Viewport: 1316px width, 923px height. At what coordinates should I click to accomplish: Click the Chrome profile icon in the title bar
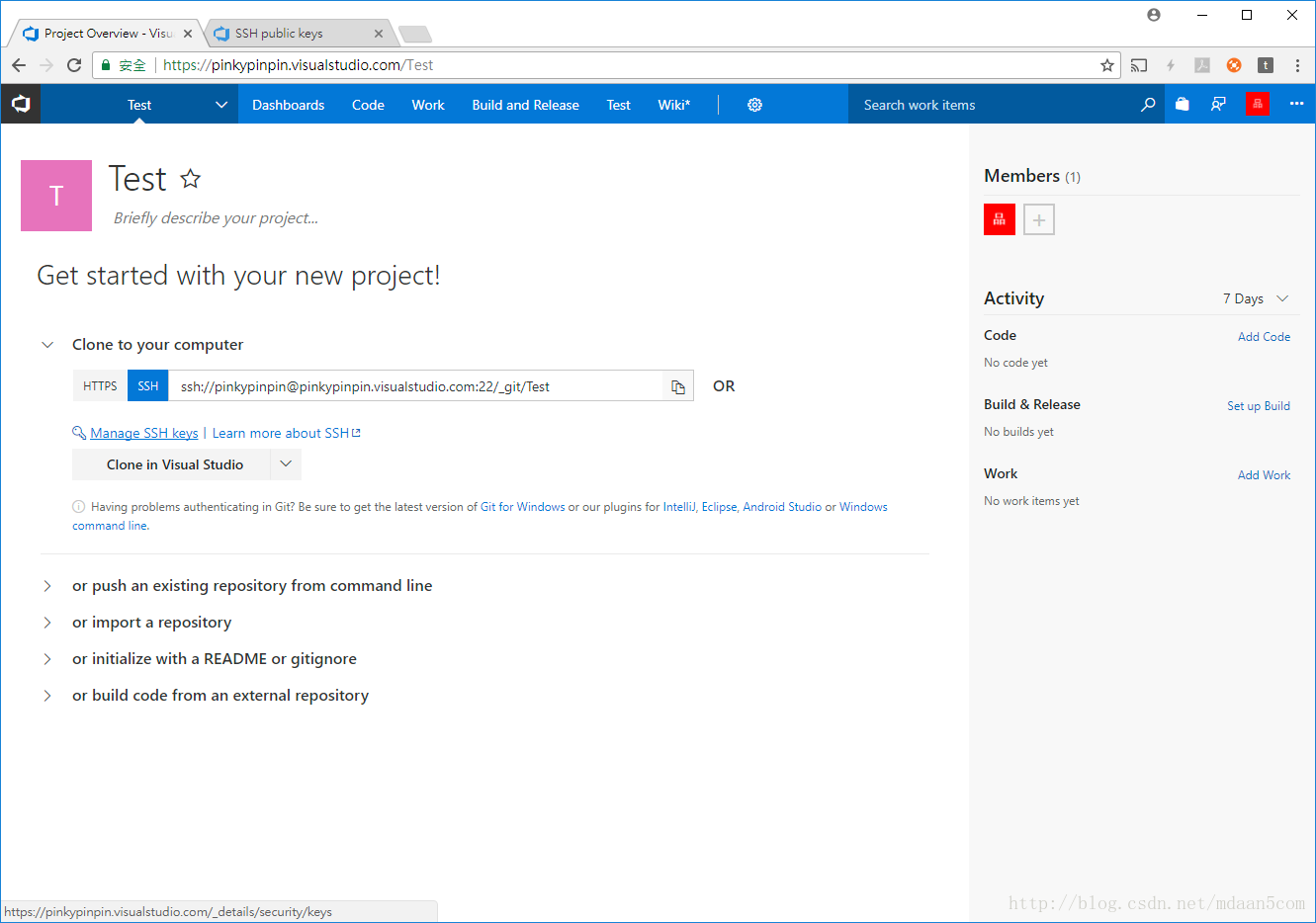1154,15
